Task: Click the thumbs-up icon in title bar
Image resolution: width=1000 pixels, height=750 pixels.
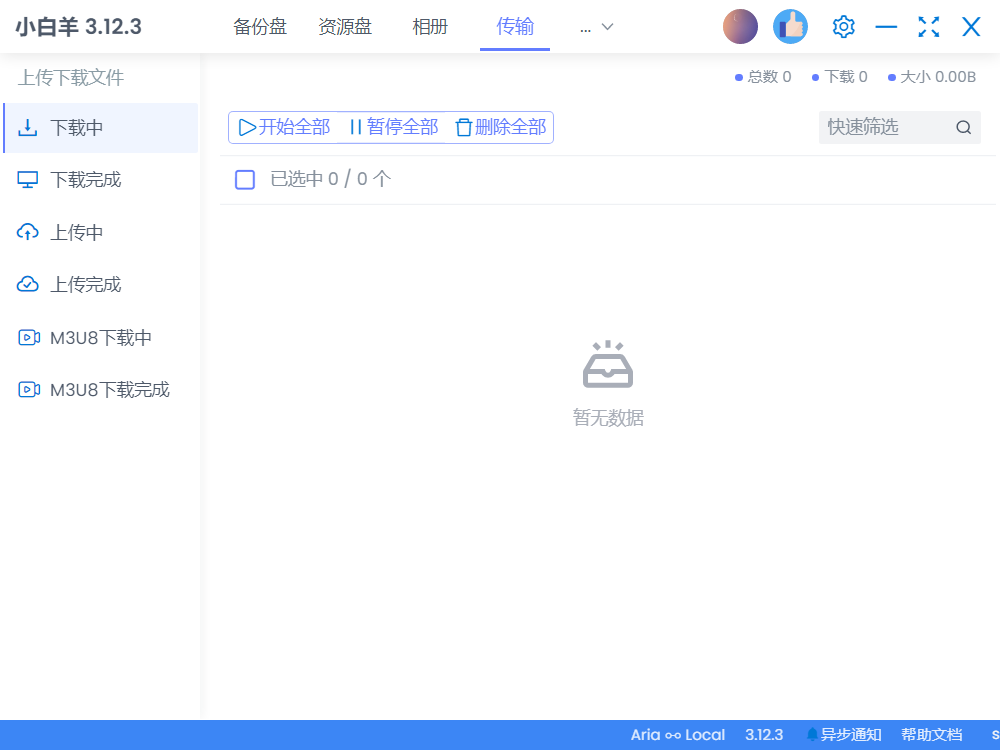Action: coord(790,27)
